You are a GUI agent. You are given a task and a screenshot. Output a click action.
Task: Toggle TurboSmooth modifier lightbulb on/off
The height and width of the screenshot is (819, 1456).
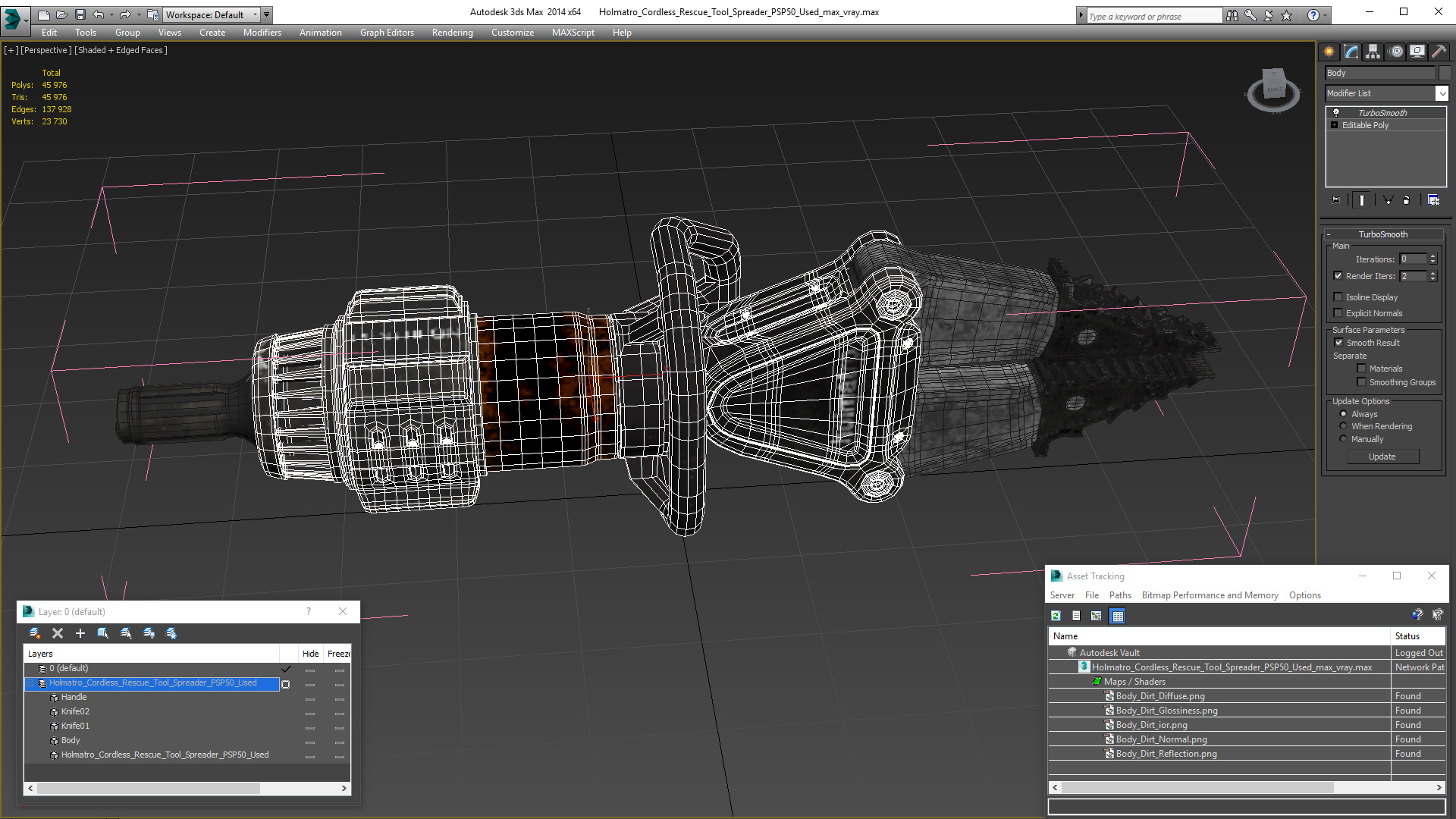[1336, 112]
